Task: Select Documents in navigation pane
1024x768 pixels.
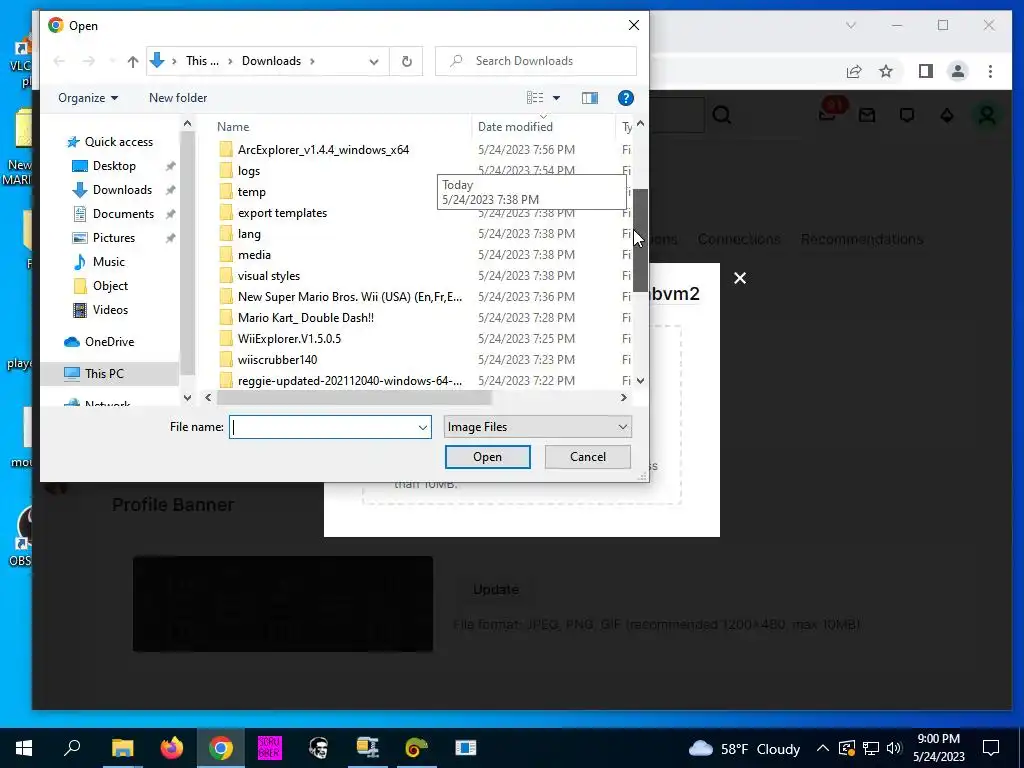Action: coord(113,214)
